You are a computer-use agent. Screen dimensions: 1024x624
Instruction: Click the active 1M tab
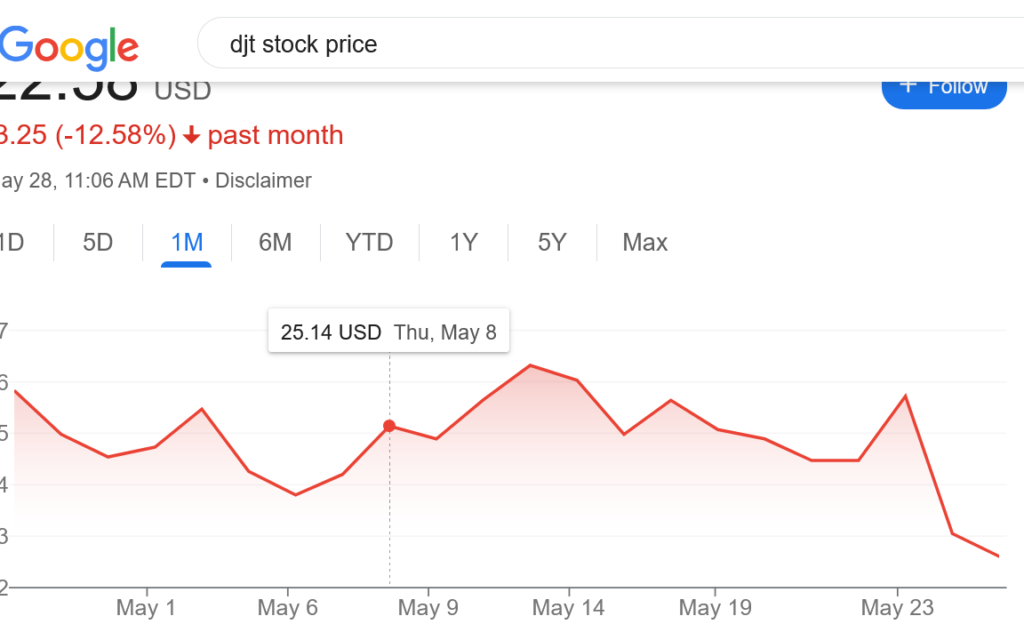click(x=187, y=242)
